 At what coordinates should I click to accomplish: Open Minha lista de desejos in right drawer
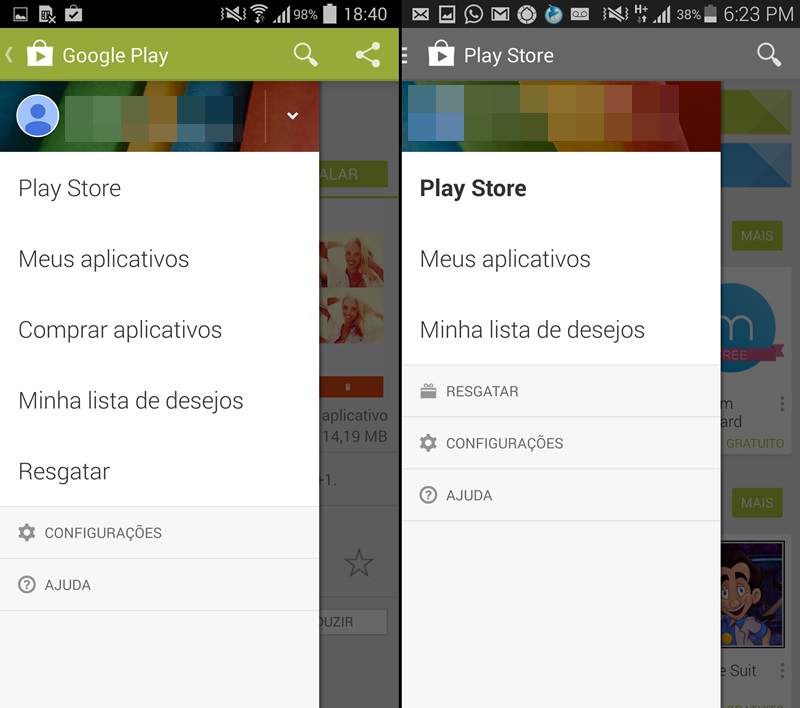[x=561, y=330]
